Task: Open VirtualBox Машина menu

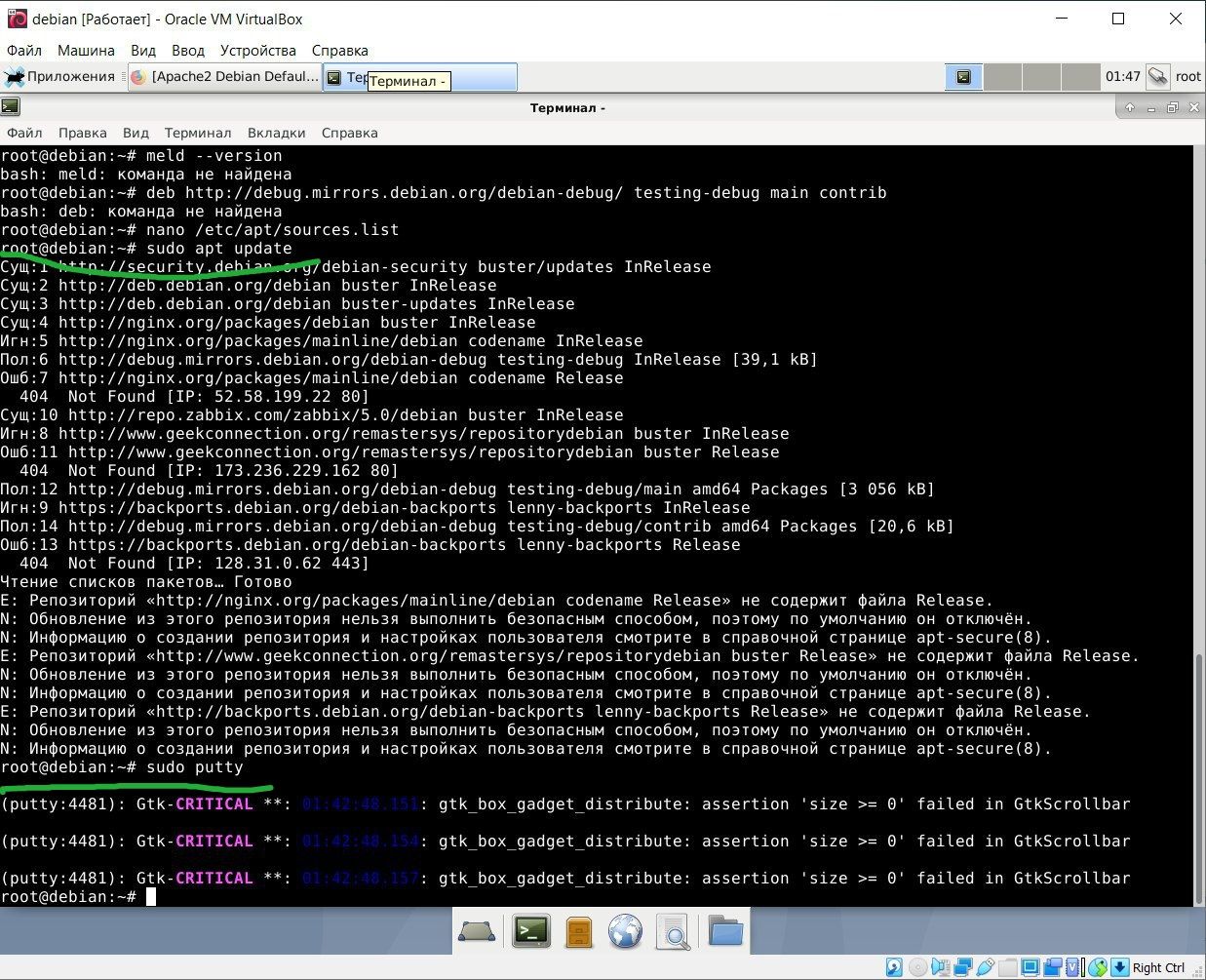Action: (x=86, y=50)
